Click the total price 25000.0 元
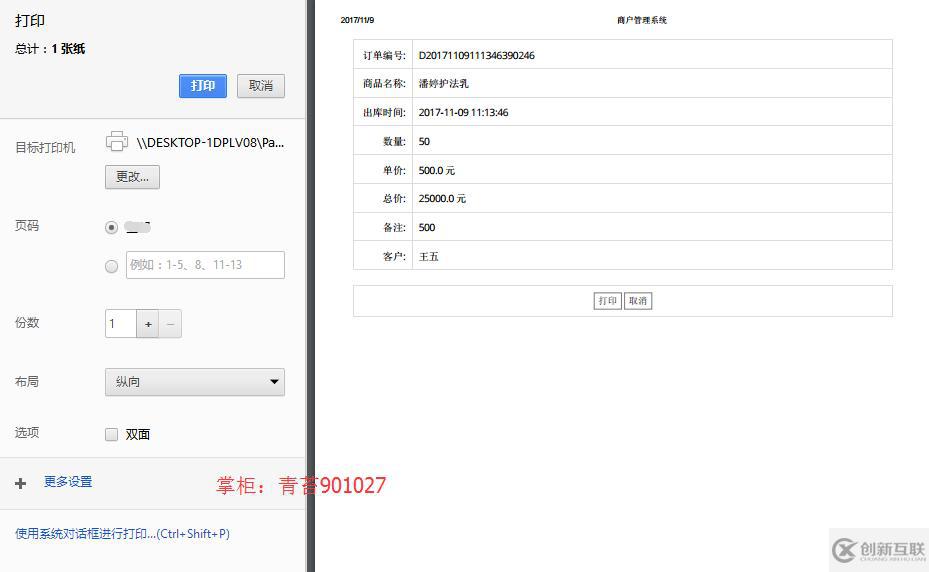The height and width of the screenshot is (572, 929). [442, 199]
